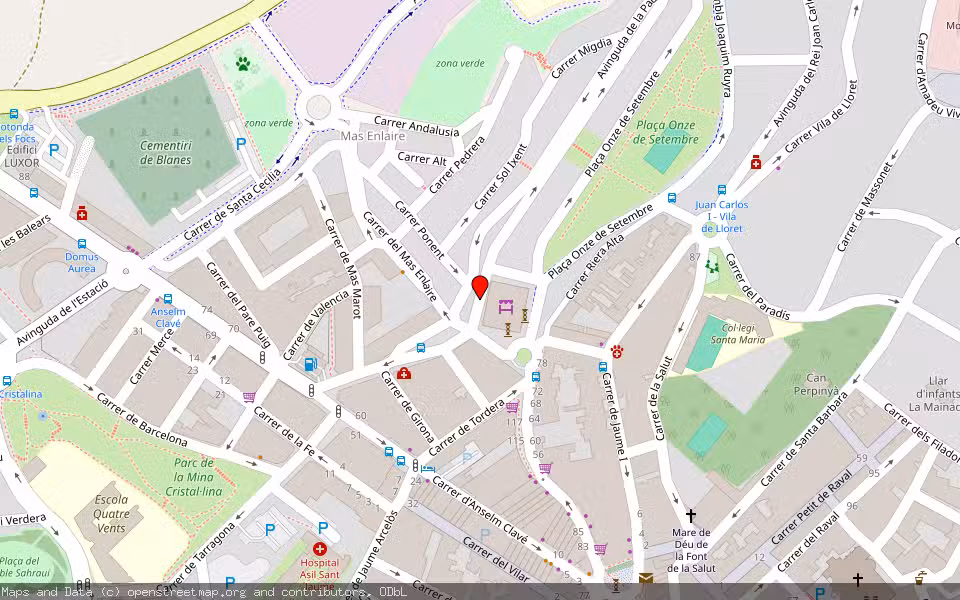Click the paw print icon near Col·legi Santa Maria
960x600 pixels.
click(712, 266)
